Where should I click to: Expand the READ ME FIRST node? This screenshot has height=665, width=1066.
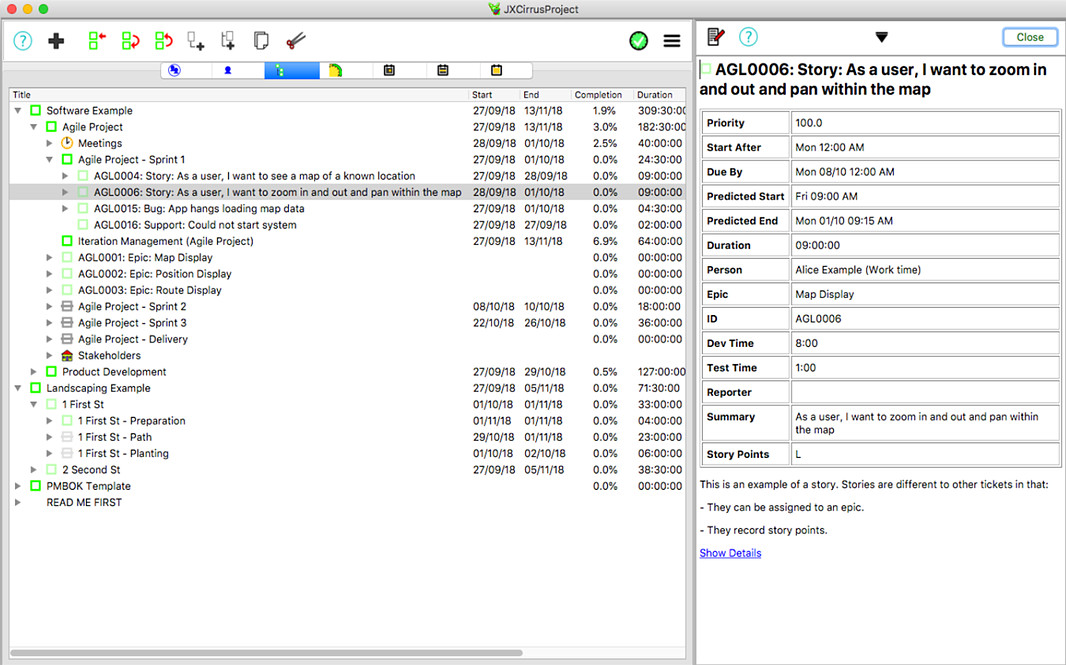(18, 502)
